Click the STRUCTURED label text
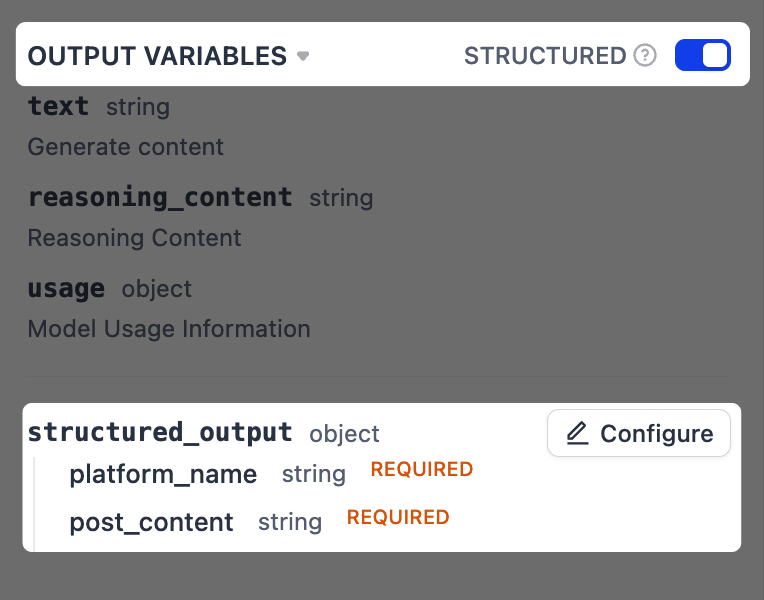This screenshot has width=764, height=600. point(545,56)
